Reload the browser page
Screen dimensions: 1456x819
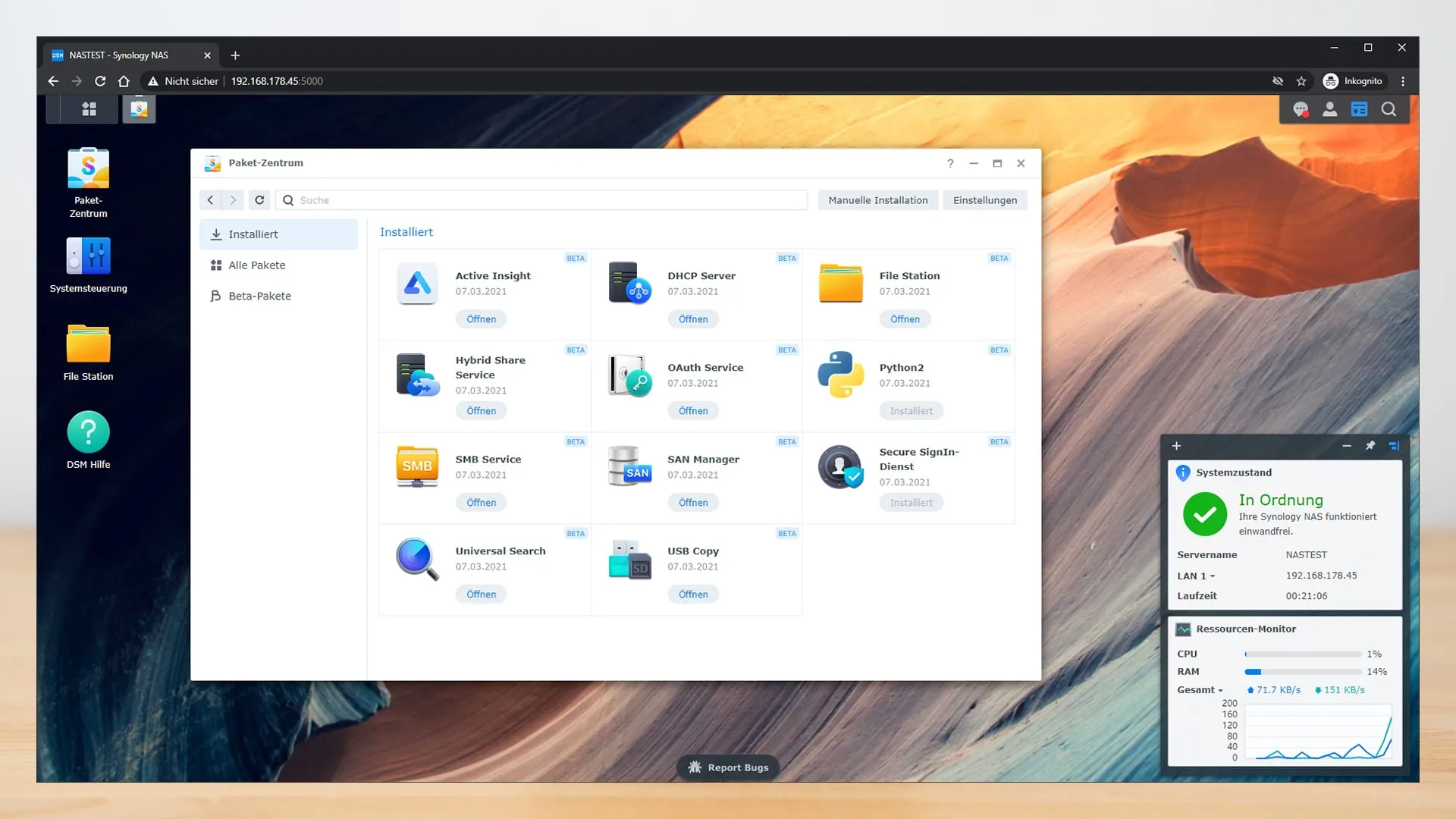(100, 81)
